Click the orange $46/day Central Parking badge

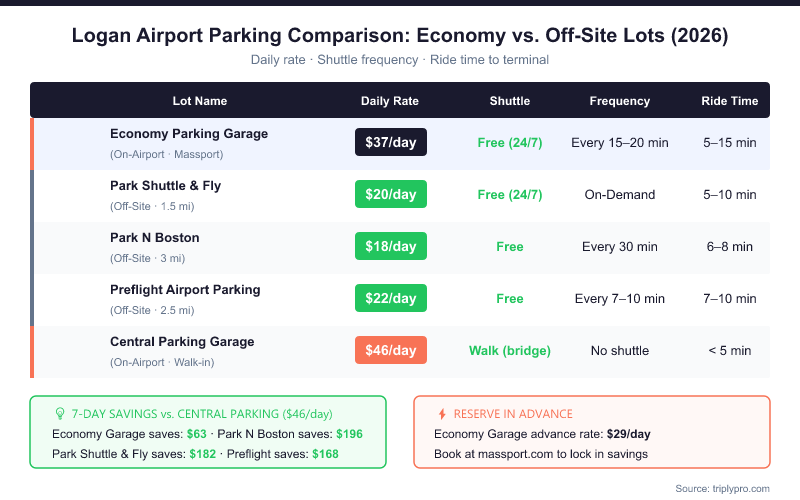[x=391, y=350]
